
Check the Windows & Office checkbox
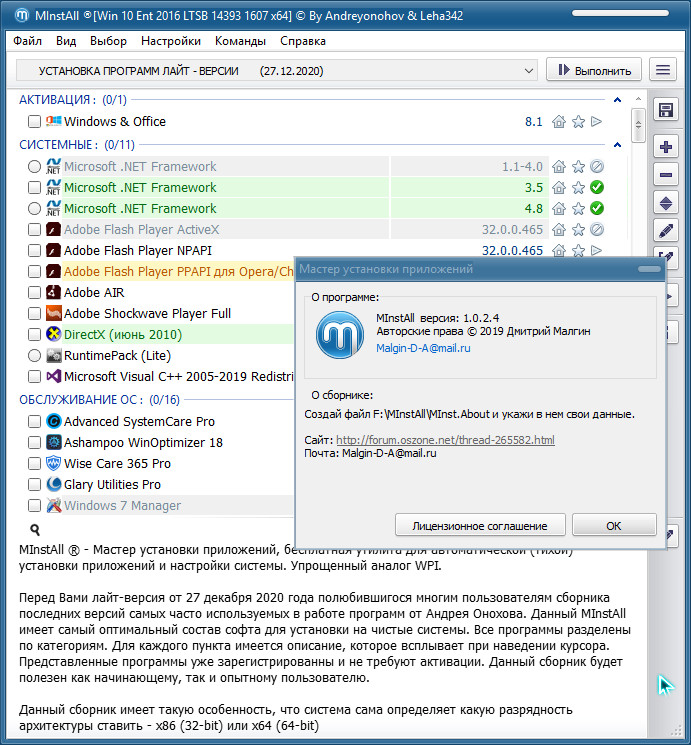pos(34,122)
